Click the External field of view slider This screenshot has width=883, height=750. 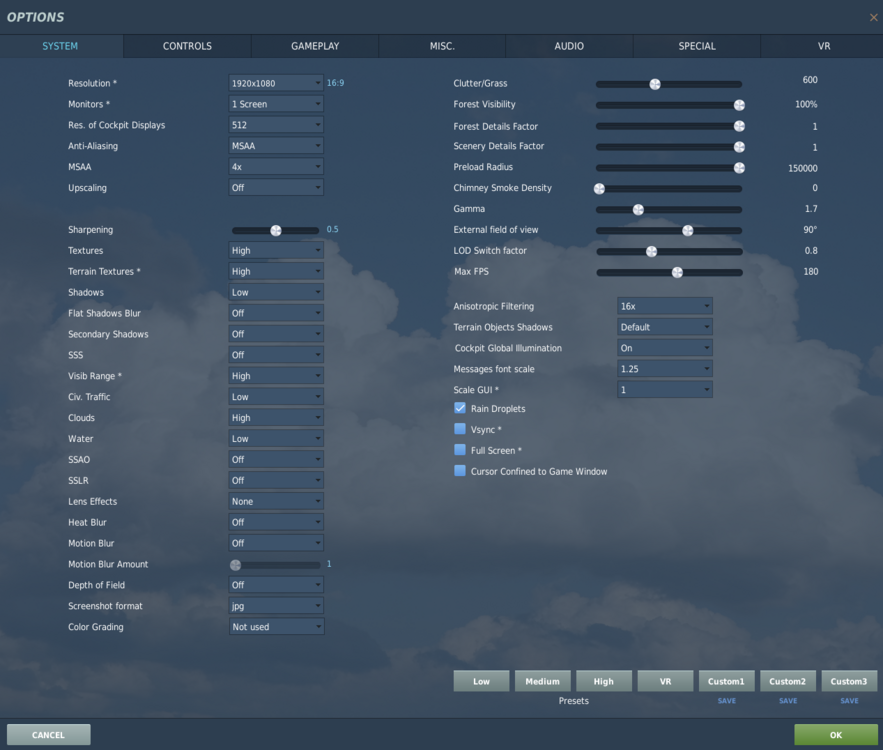coord(669,230)
